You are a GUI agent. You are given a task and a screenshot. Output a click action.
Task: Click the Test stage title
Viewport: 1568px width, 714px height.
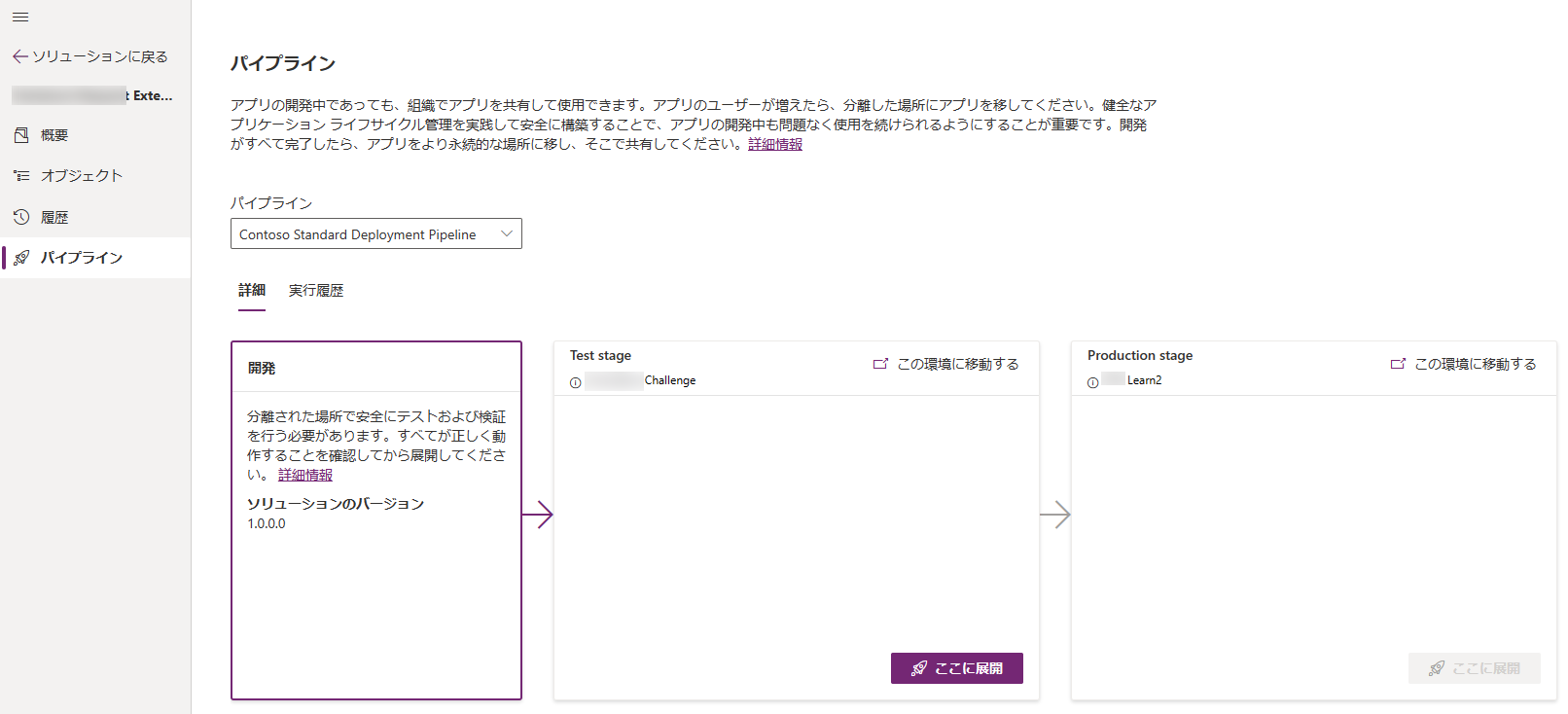pyautogui.click(x=600, y=355)
